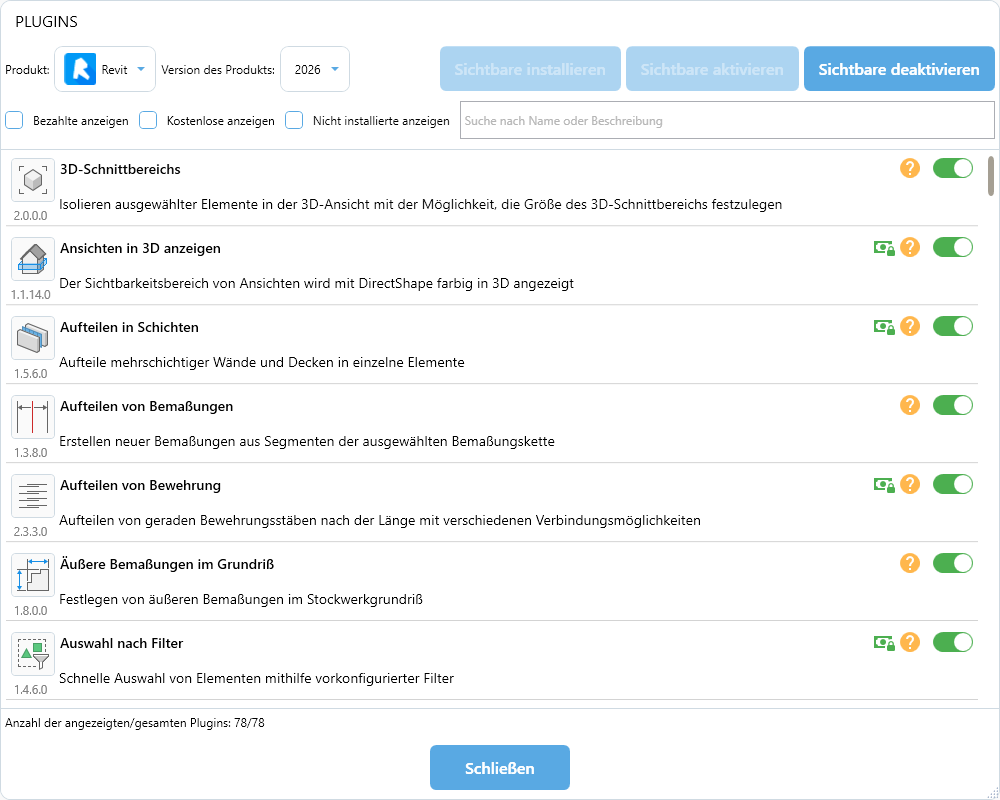The width and height of the screenshot is (1000, 800).
Task: Turn off the Aufteilen in Schichten toggle
Action: (952, 326)
